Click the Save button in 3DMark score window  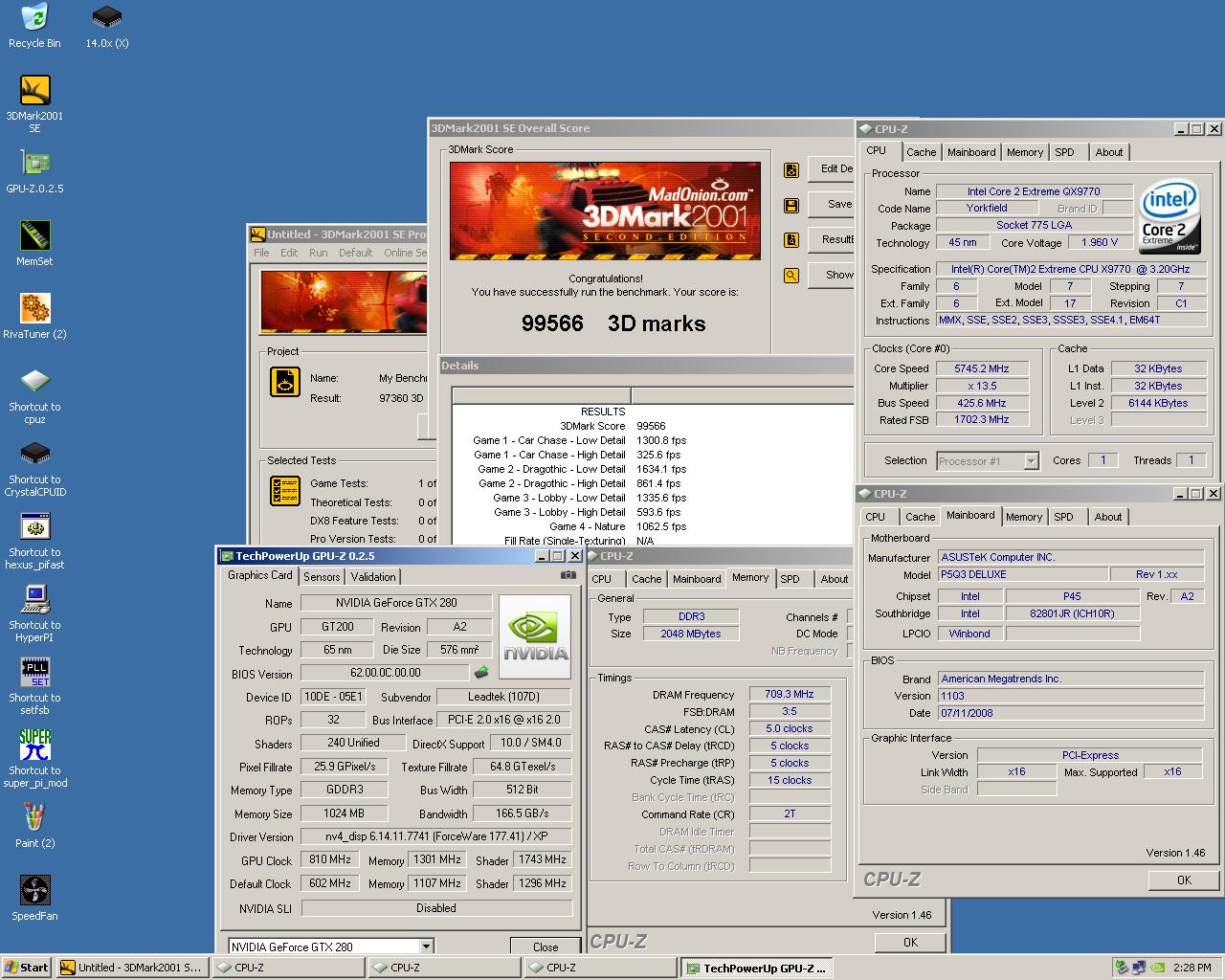pos(833,204)
